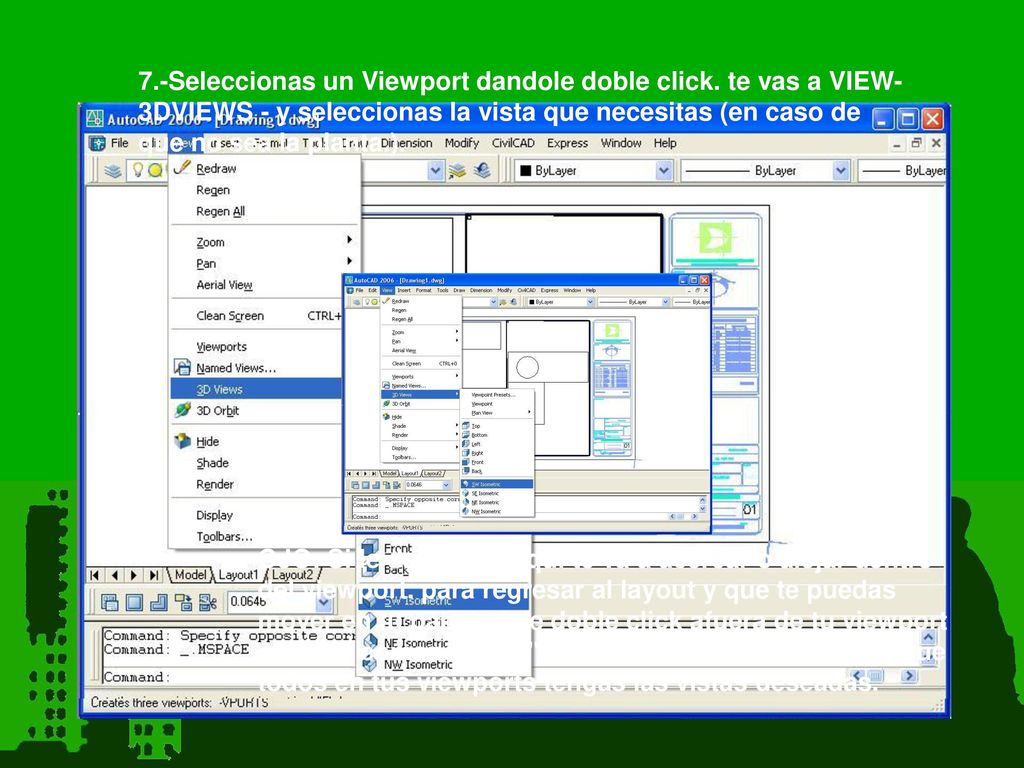Choose Toolbars... in the large View menu
Viewport: 1024px width, 768px height.
(224, 537)
